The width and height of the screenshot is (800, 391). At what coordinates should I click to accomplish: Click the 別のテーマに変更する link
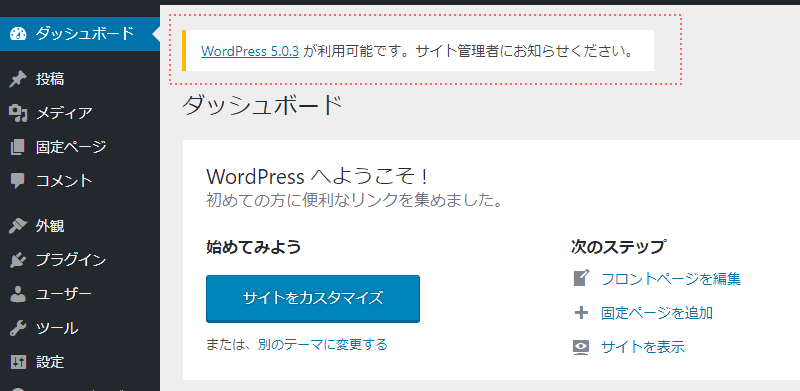pos(322,345)
